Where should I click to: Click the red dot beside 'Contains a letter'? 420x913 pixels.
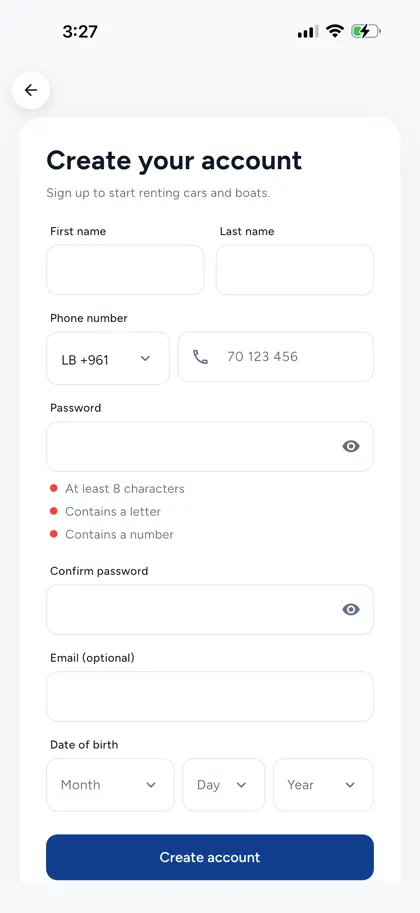click(54, 511)
